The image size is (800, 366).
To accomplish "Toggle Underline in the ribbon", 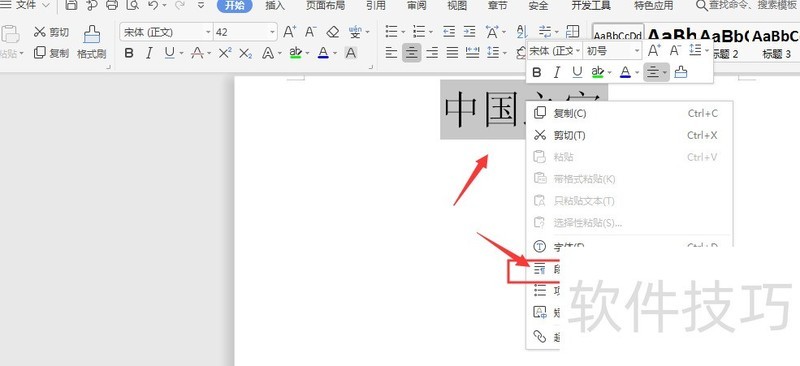I will tap(169, 53).
